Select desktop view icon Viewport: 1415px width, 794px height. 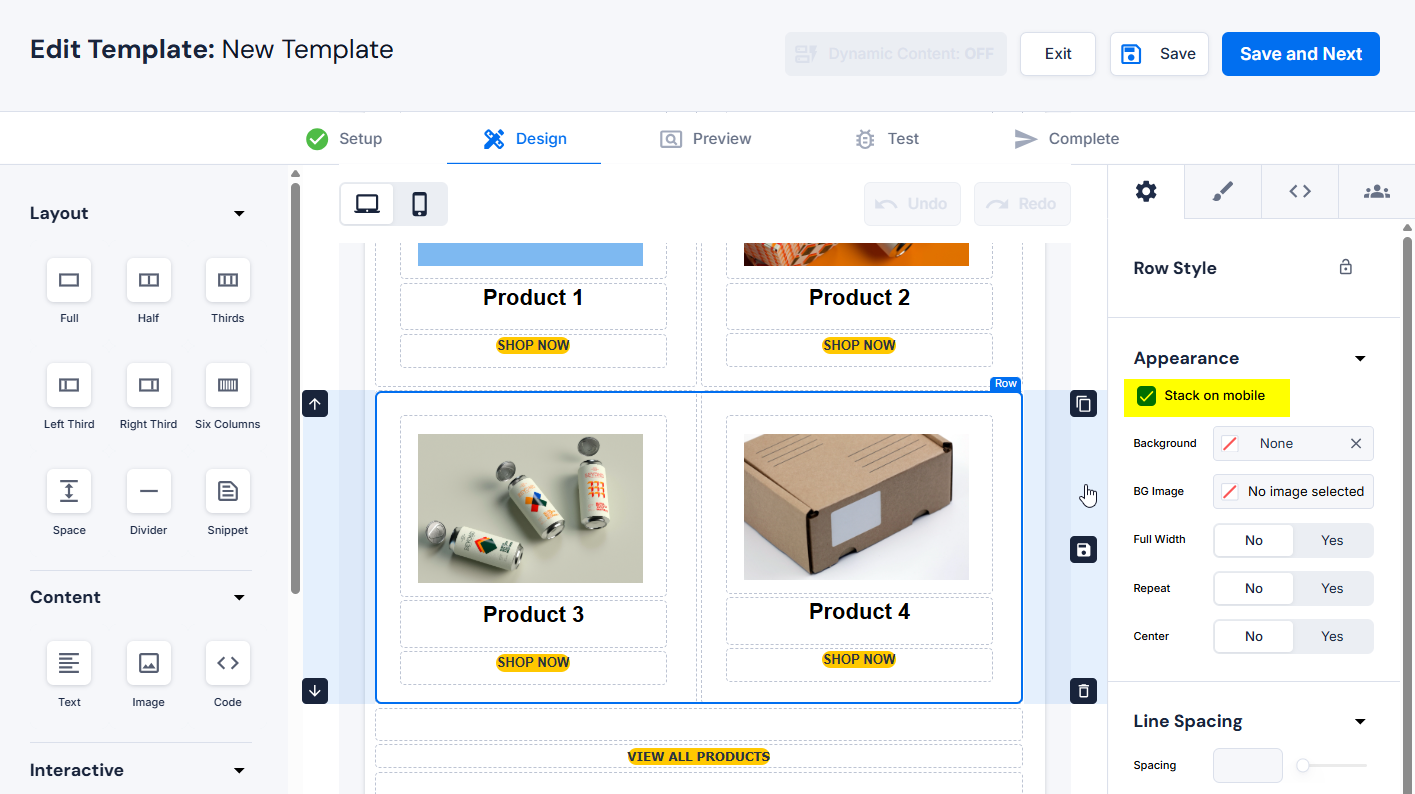tap(367, 204)
